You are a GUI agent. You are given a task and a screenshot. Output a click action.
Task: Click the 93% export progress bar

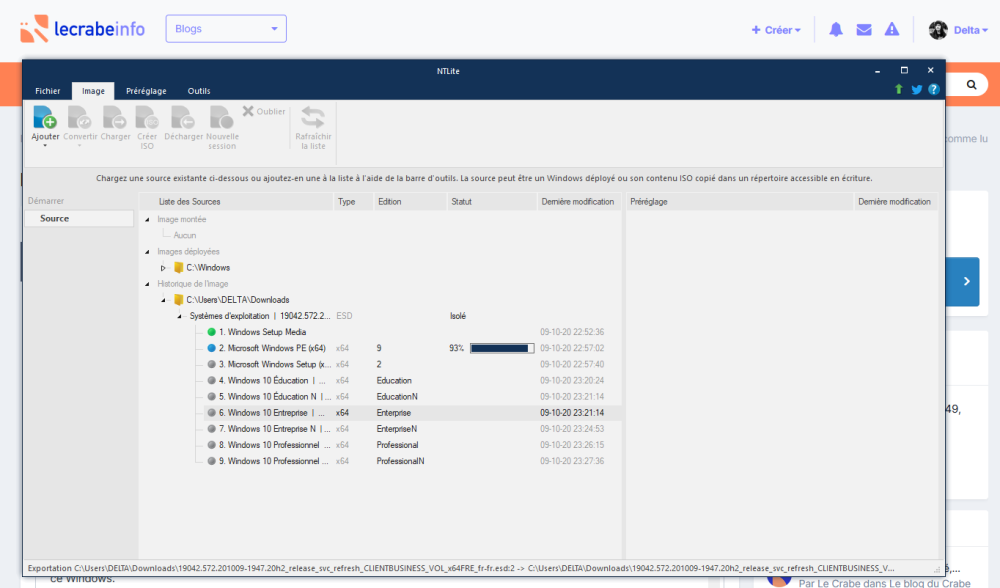pos(501,348)
